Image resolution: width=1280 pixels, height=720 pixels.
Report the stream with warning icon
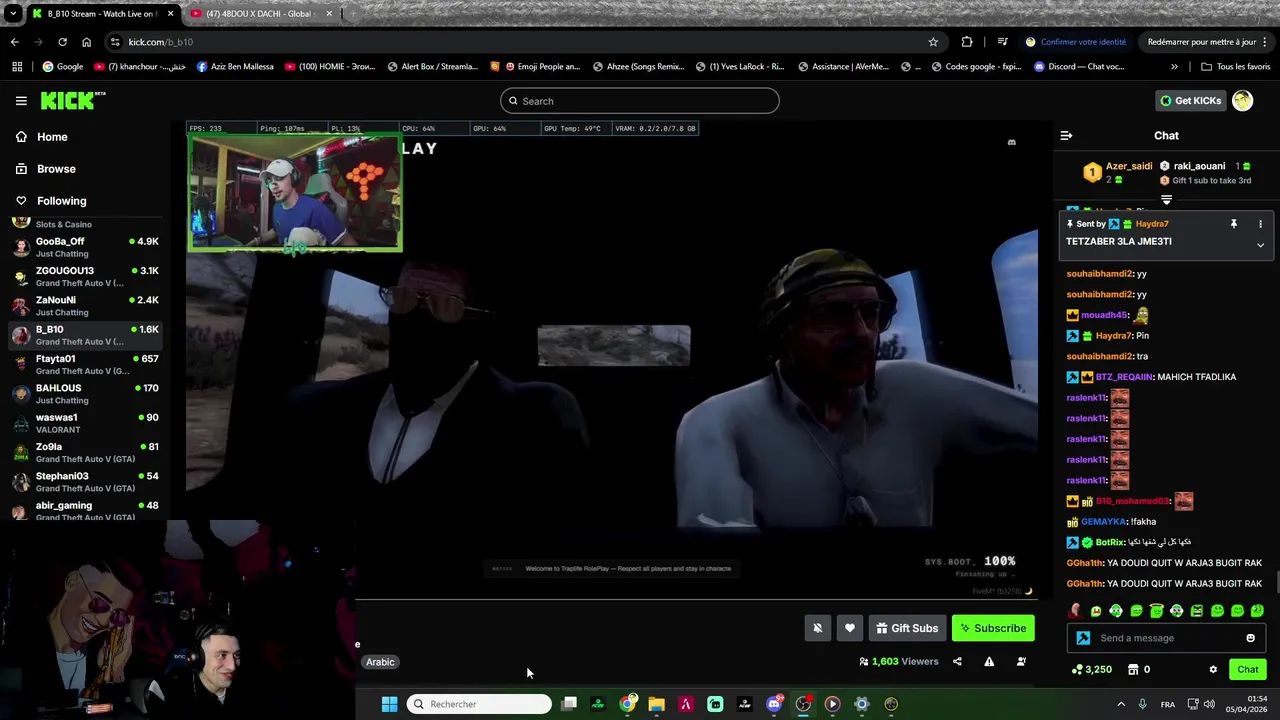tap(989, 662)
